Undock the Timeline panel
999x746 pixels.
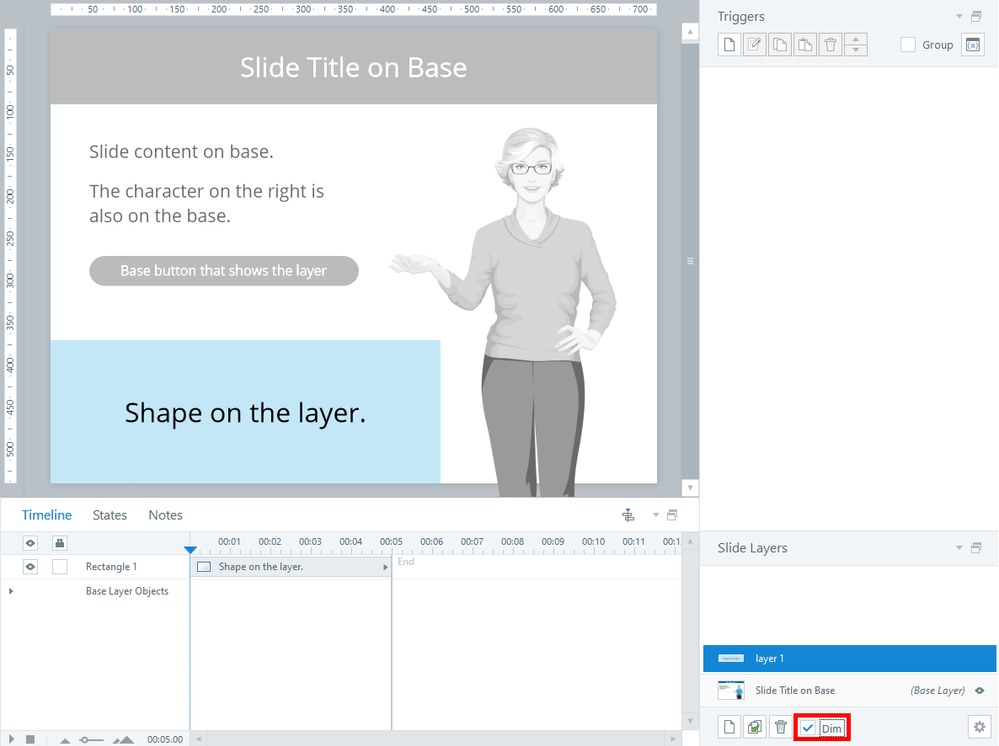[672, 515]
